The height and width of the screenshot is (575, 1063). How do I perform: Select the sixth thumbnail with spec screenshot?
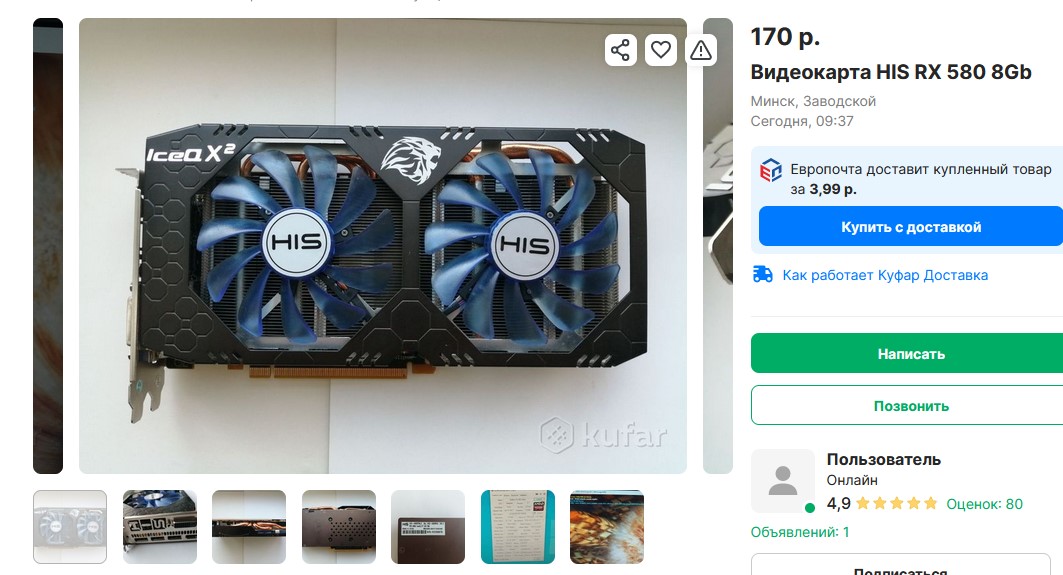click(518, 527)
